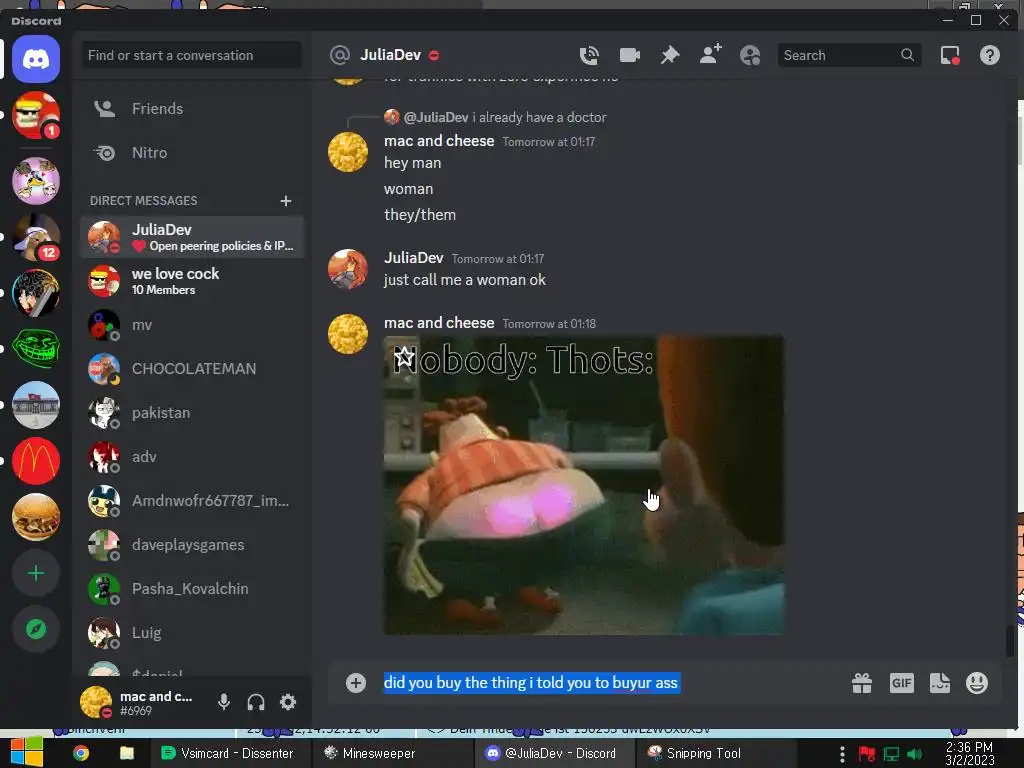Open the mv direct message
Image resolution: width=1024 pixels, height=768 pixels.
point(192,325)
